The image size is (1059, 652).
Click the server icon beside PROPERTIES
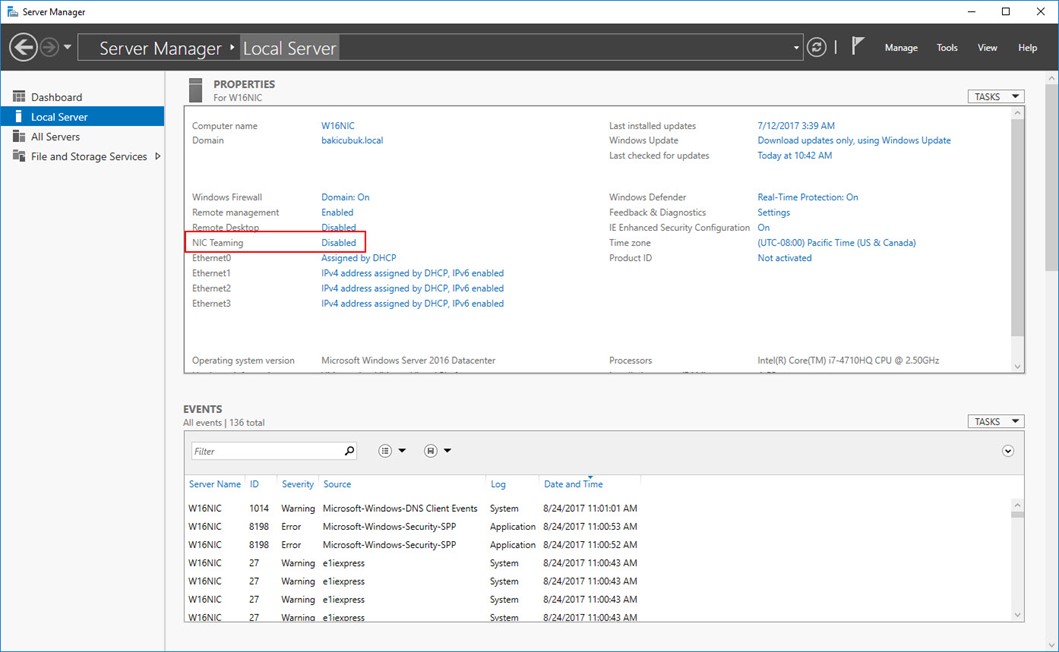196,91
